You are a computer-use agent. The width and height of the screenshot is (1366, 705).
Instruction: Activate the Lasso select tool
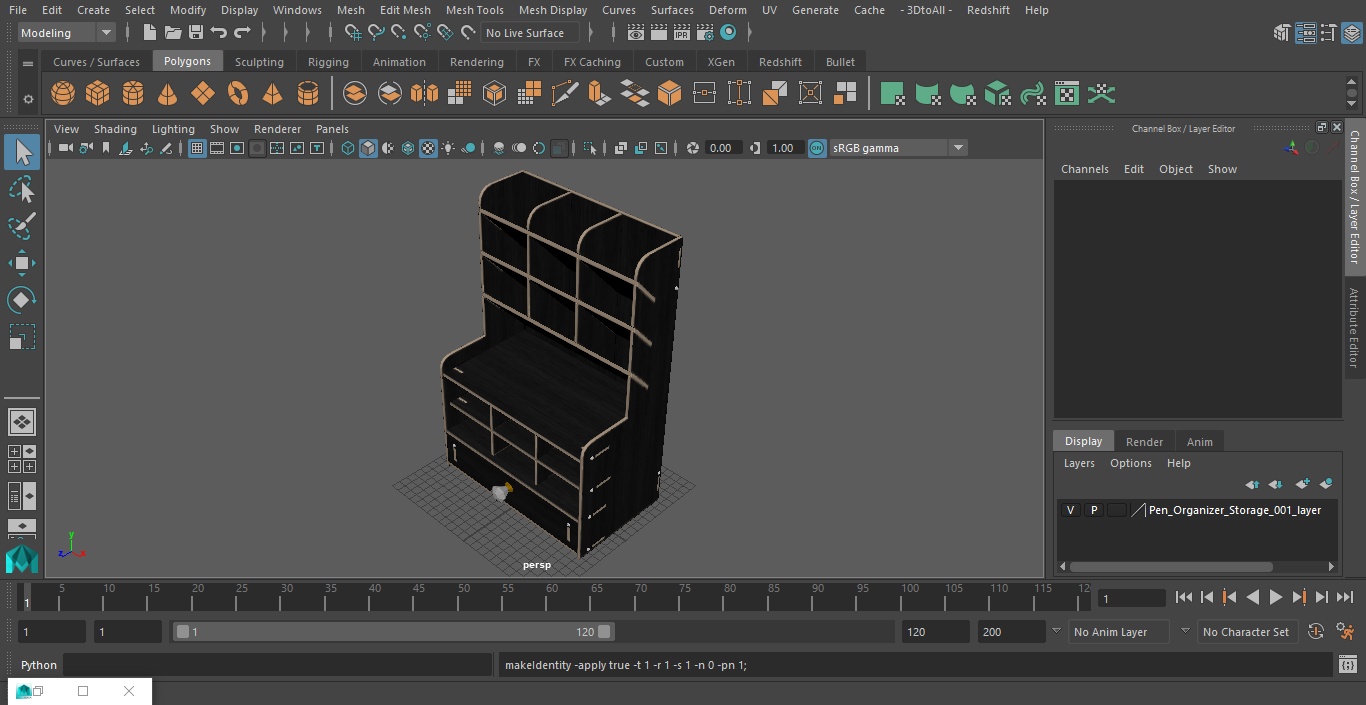pyautogui.click(x=22, y=189)
